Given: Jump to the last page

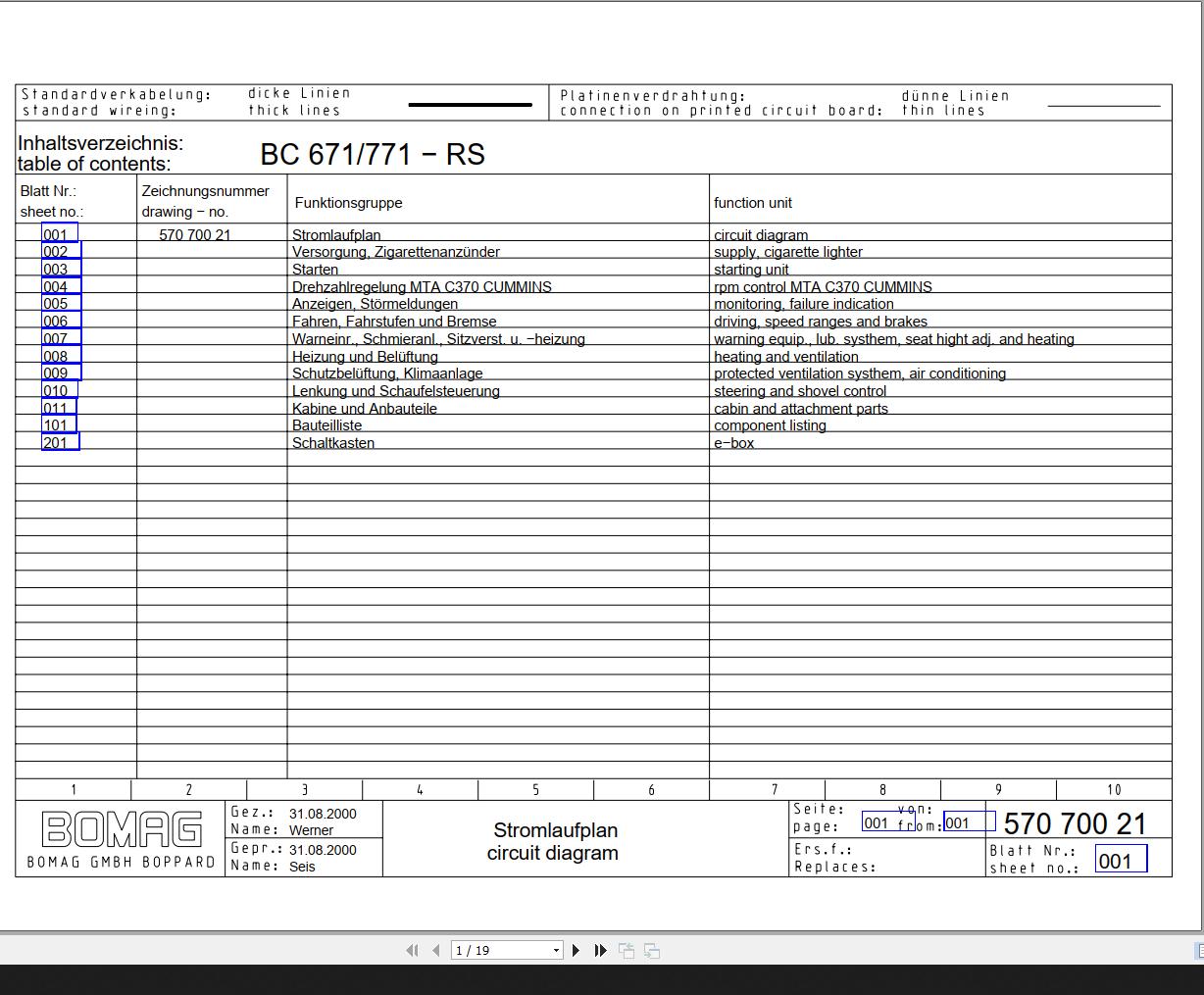Looking at the screenshot, I should [x=600, y=950].
